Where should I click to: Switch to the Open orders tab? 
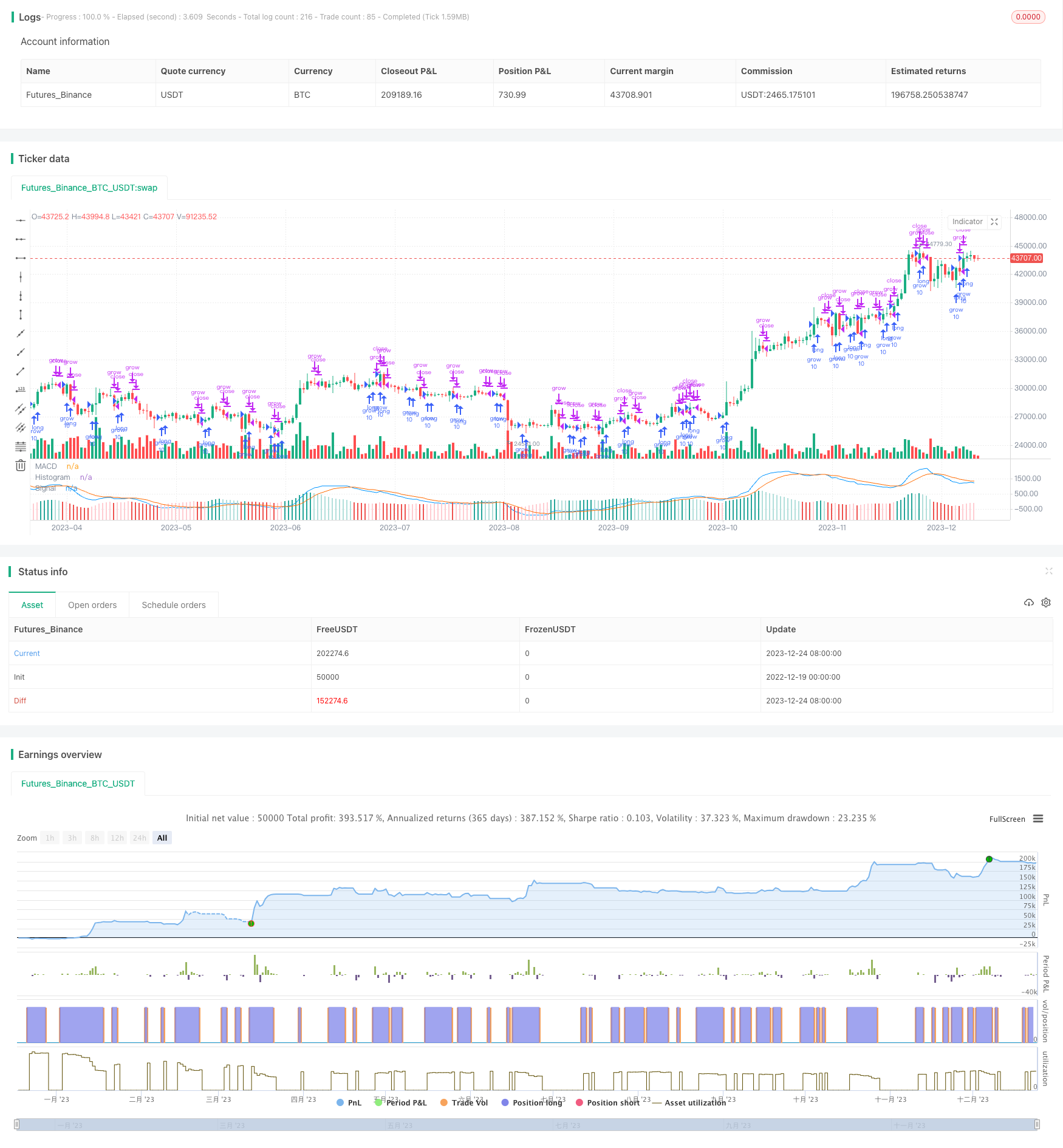point(92,605)
